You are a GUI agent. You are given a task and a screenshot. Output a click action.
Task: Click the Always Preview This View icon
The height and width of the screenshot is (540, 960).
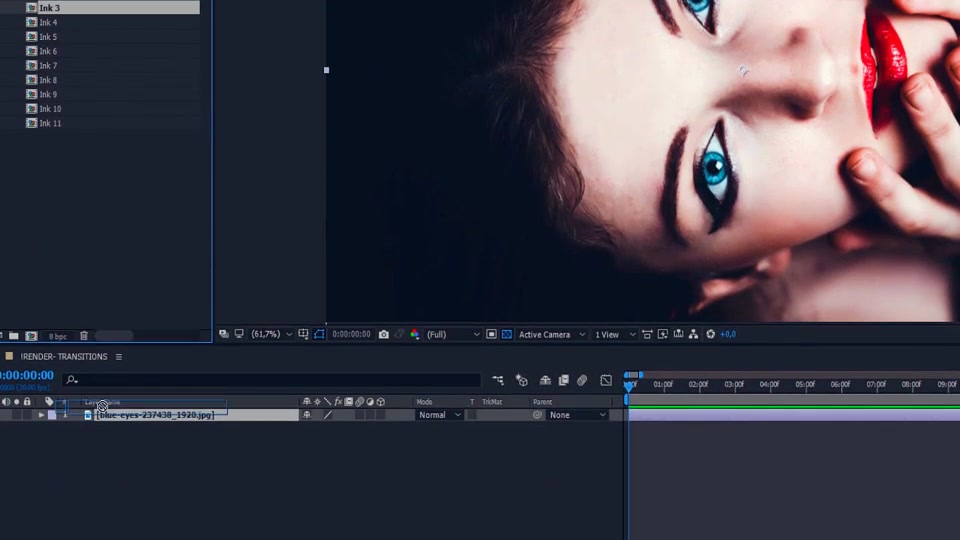tap(223, 334)
